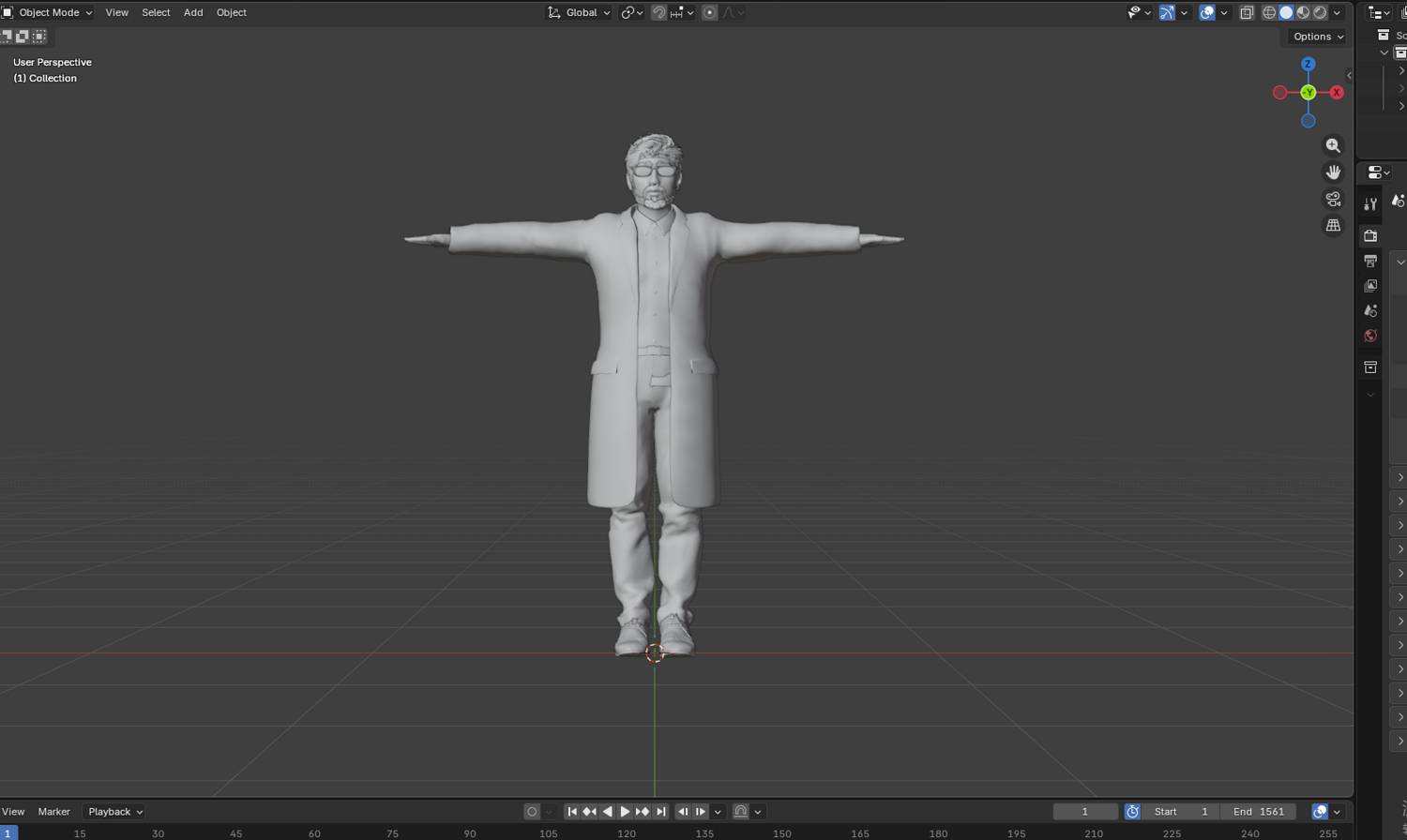The image size is (1407, 840).
Task: Toggle X-ray view in the header
Action: [x=1247, y=12]
